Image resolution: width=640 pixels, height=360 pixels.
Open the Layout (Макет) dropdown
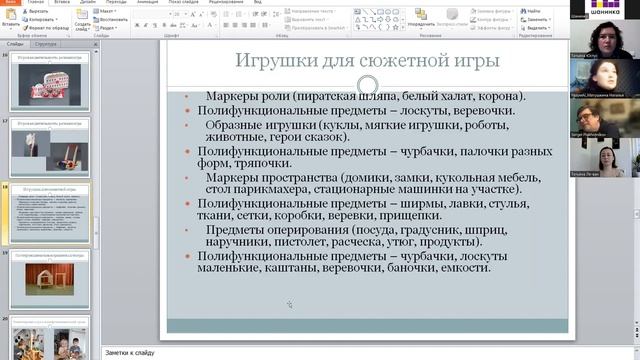105,11
